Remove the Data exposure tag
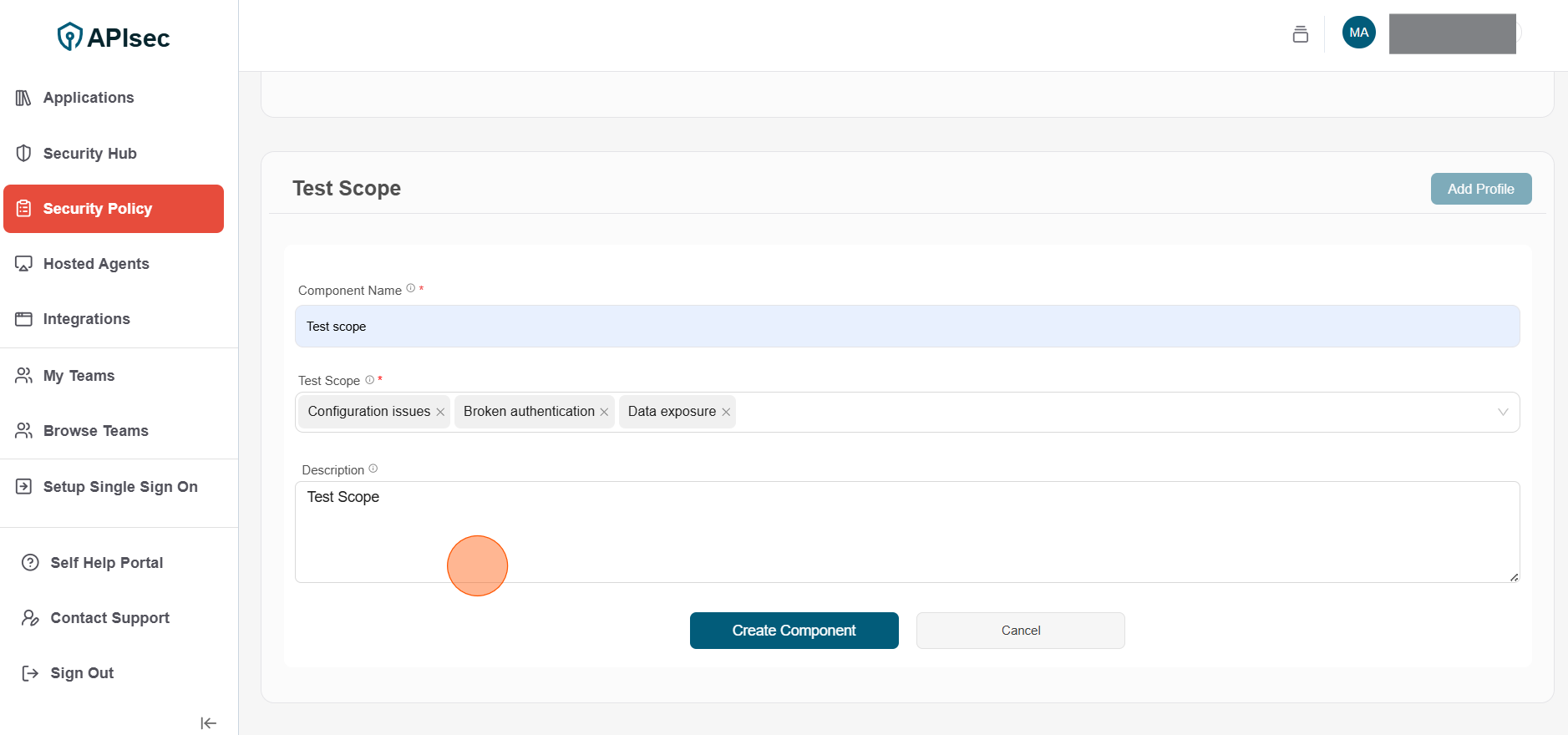Image resolution: width=1568 pixels, height=735 pixels. 726,412
